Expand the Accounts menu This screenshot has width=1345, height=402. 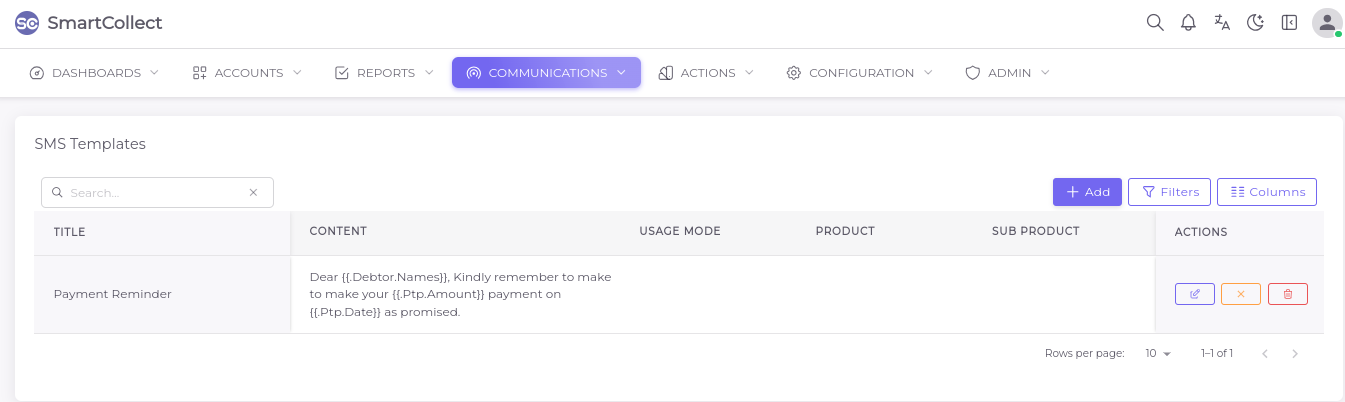click(247, 73)
